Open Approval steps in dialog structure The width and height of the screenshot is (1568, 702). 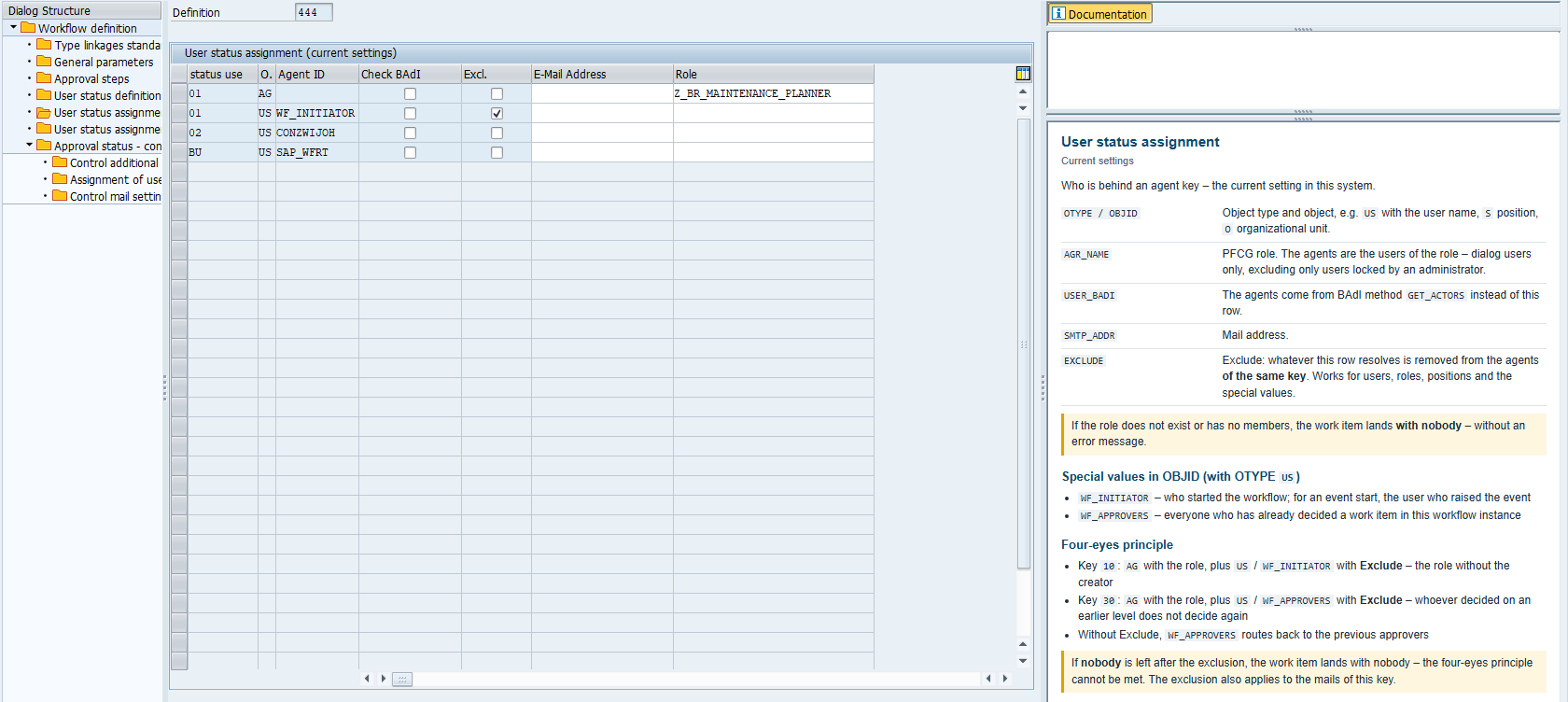pos(91,78)
